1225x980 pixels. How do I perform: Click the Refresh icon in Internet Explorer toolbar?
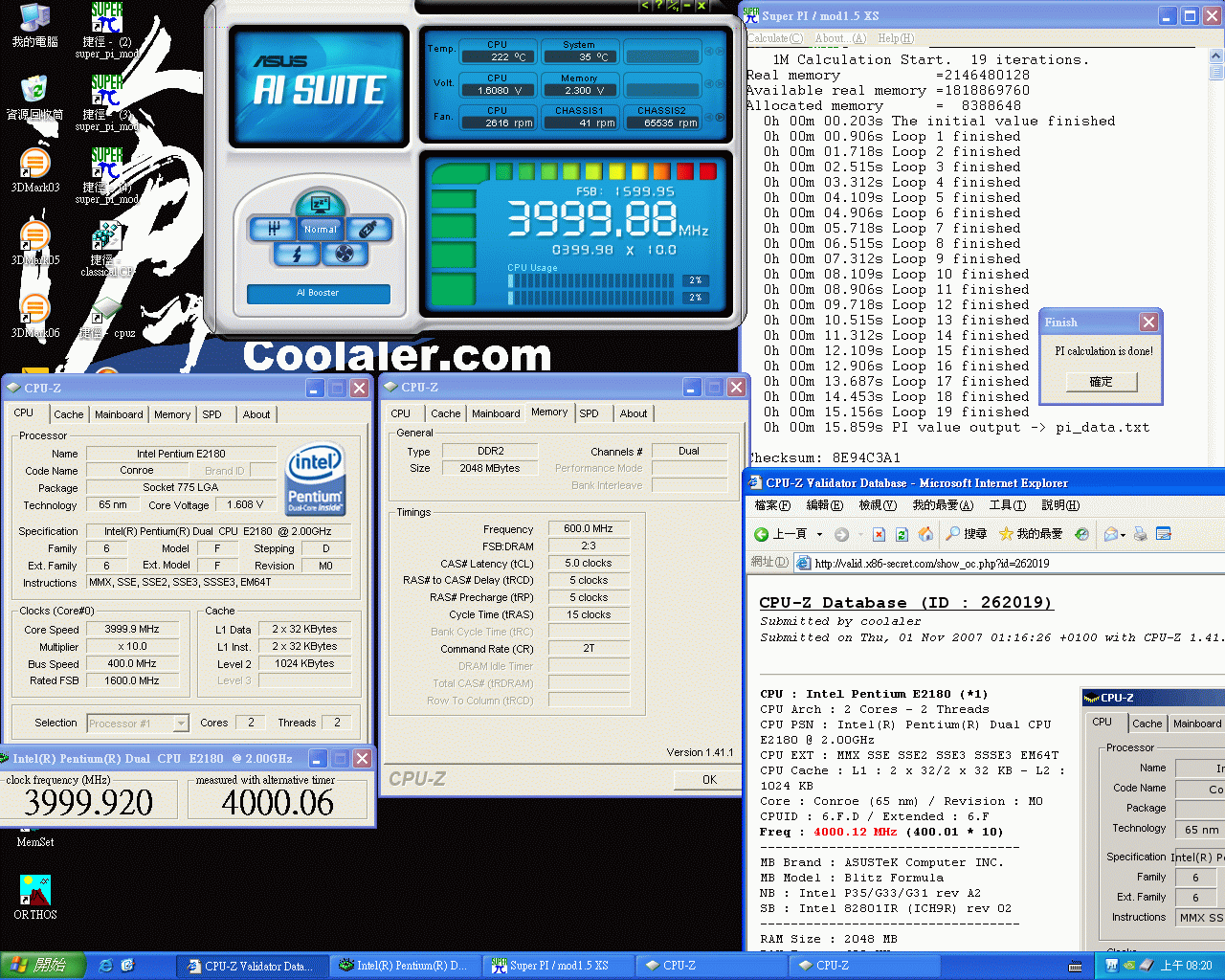tap(902, 534)
